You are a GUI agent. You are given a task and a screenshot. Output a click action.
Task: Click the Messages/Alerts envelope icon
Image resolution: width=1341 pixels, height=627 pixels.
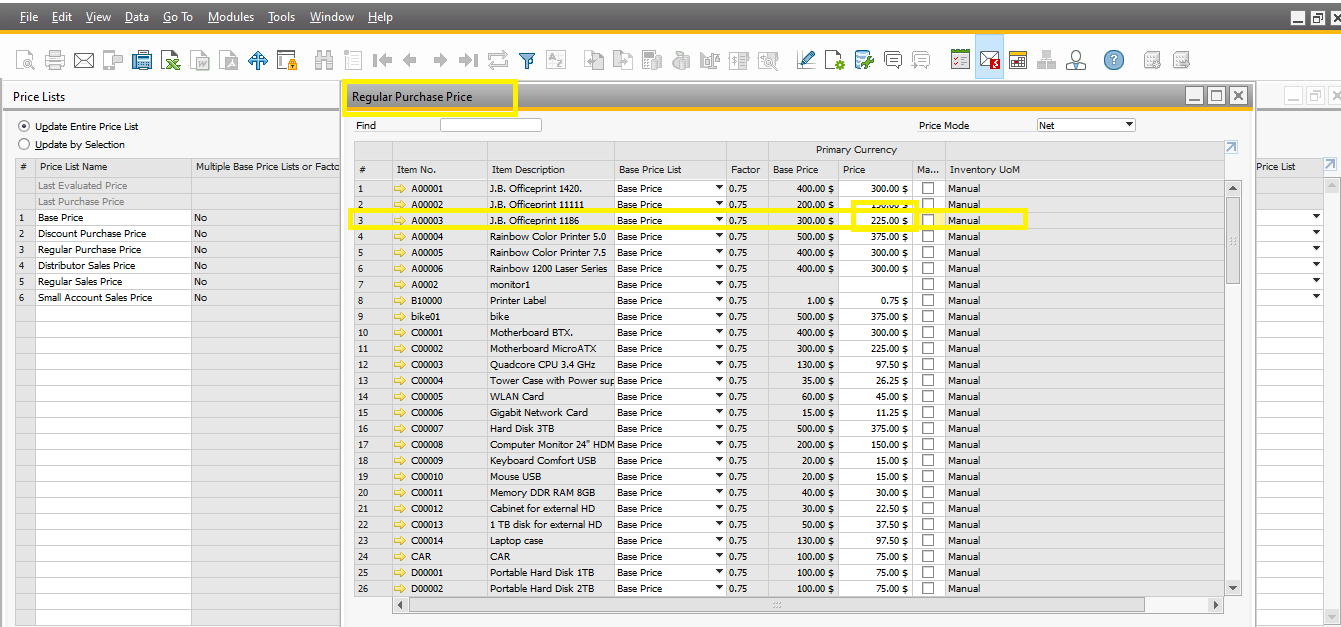(989, 61)
